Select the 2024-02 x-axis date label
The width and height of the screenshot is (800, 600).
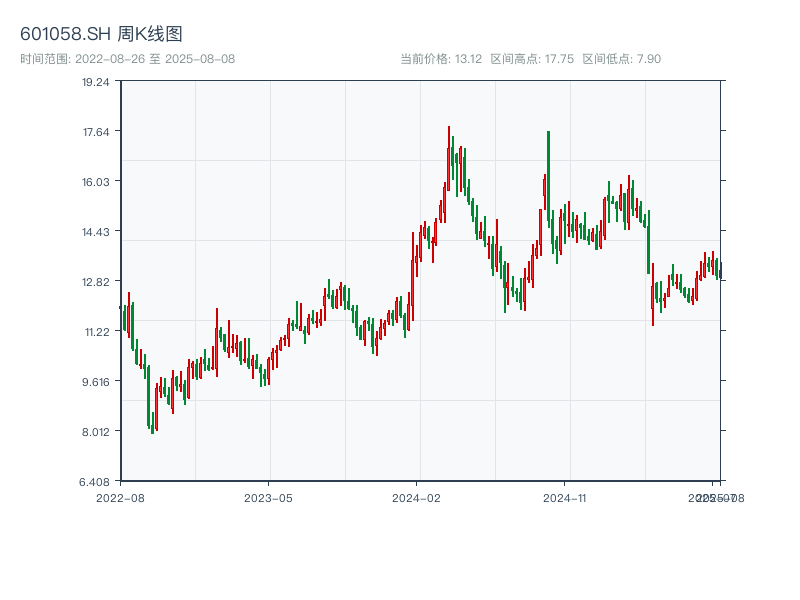417,497
